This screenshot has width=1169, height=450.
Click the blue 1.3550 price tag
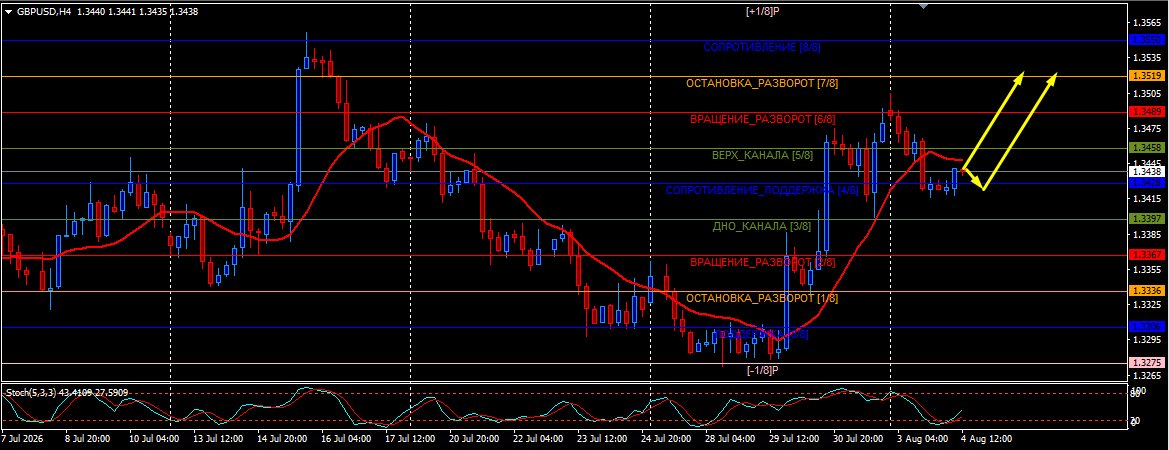pyautogui.click(x=1144, y=40)
